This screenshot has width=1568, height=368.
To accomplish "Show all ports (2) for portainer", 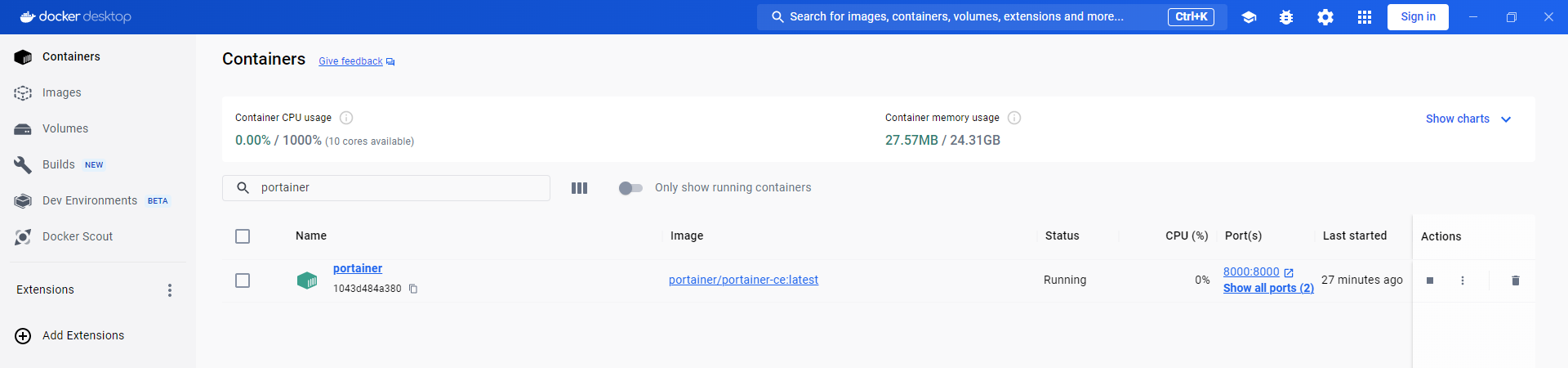I will pyautogui.click(x=1268, y=288).
